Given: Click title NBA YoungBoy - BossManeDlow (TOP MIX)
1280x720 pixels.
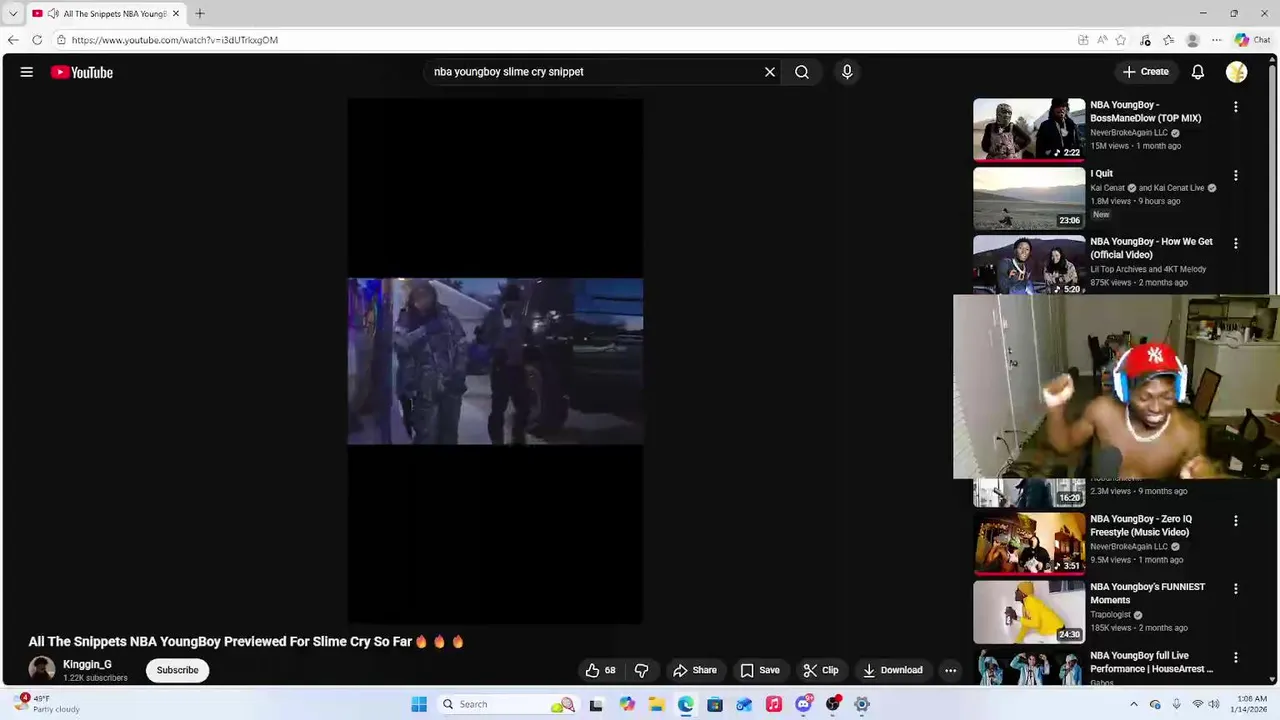Looking at the screenshot, I should point(1146,111).
